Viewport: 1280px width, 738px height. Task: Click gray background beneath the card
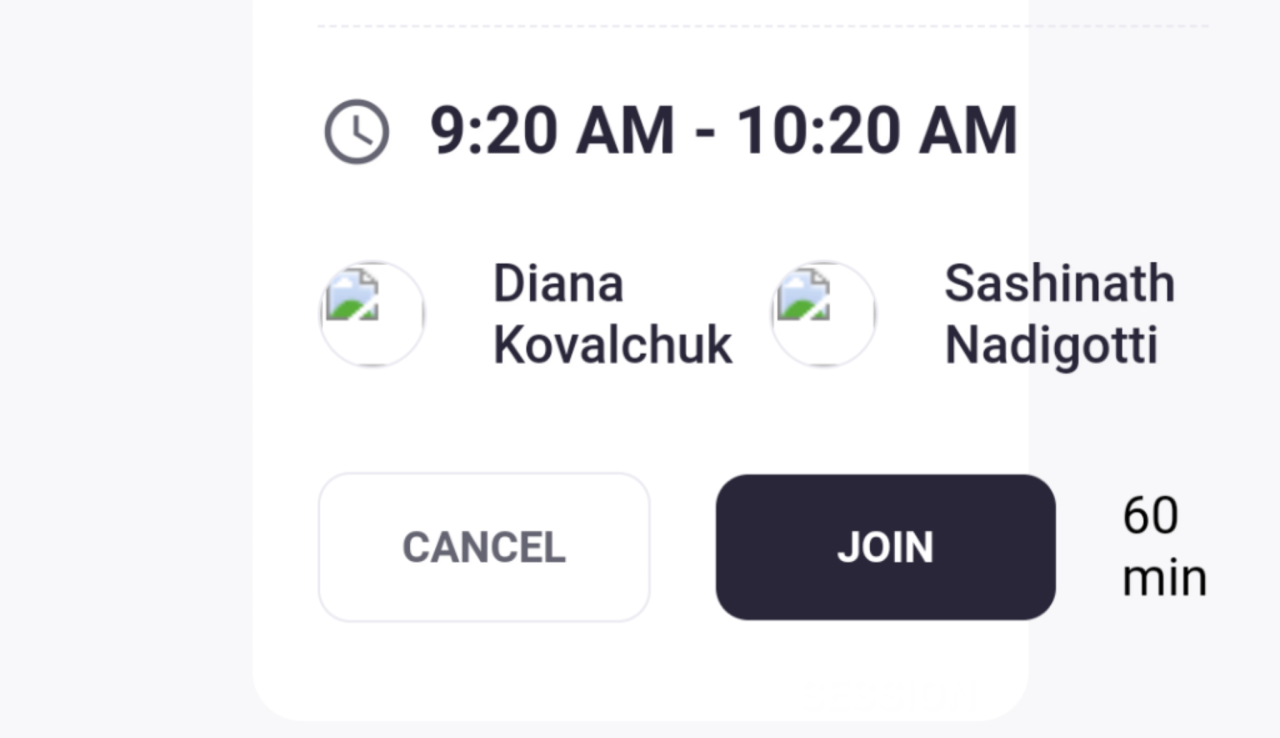coord(640,730)
